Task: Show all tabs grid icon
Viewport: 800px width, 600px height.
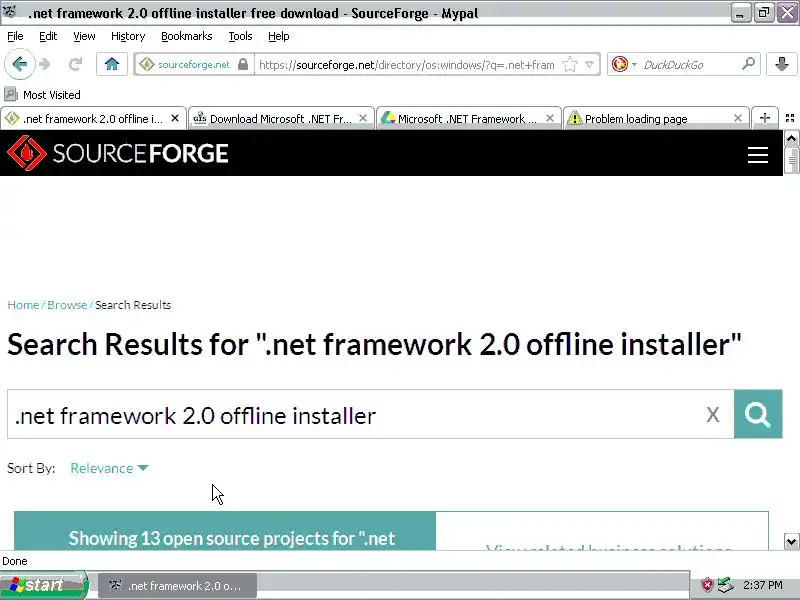Action: [790, 118]
